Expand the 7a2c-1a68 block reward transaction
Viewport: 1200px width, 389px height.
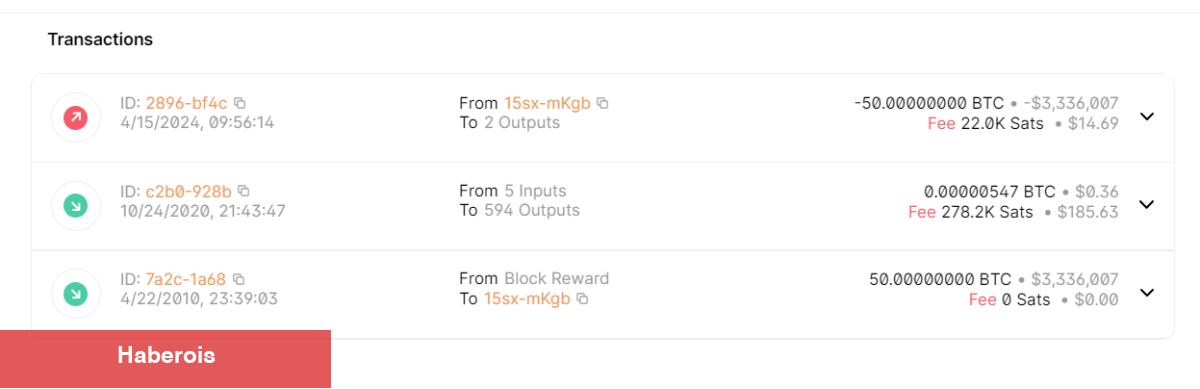[1147, 293]
